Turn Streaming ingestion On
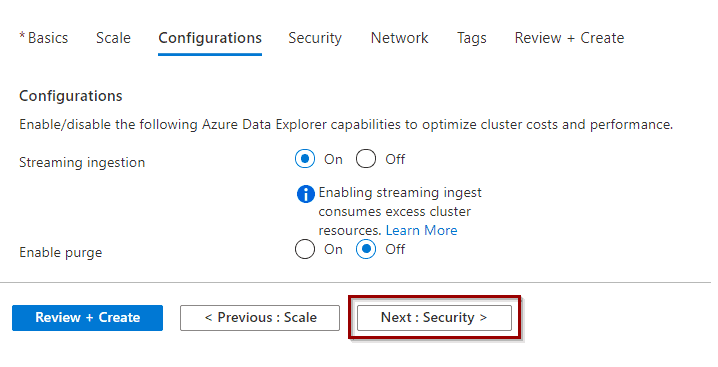The width and height of the screenshot is (718, 367). 305,159
